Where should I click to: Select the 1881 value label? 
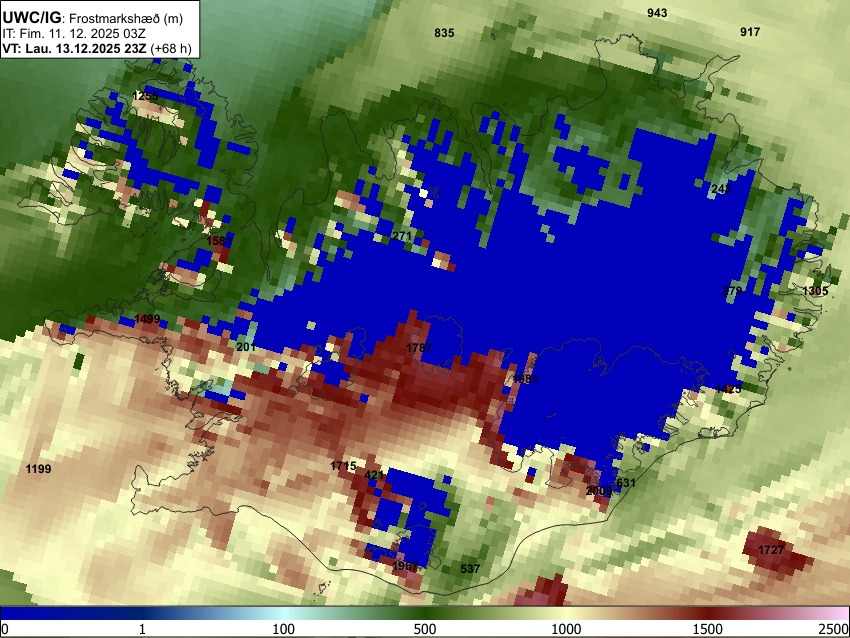pyautogui.click(x=525, y=379)
